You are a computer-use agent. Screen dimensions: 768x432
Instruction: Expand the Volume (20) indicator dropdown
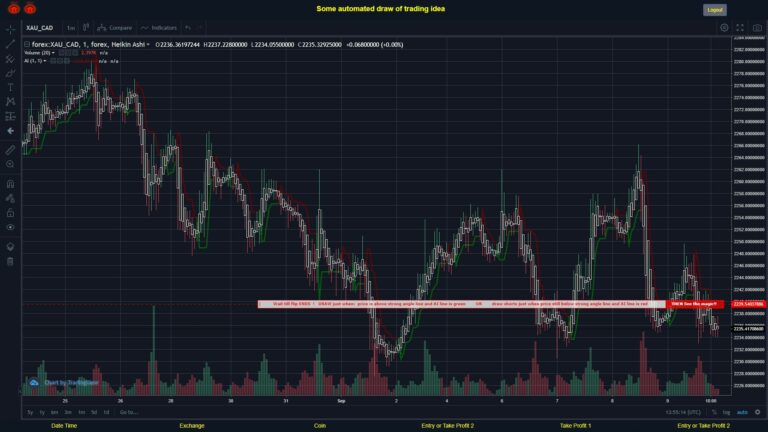point(53,53)
